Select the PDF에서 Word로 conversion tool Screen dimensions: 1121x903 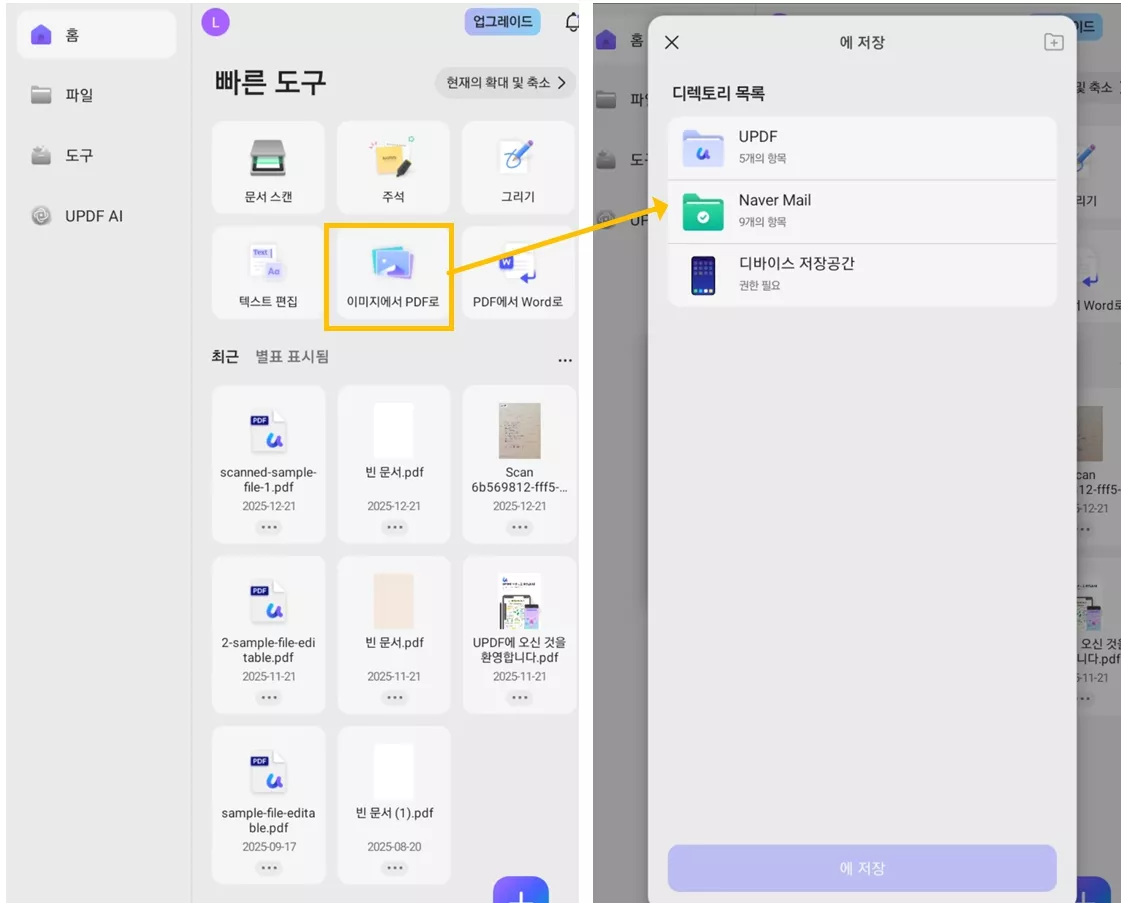point(517,272)
